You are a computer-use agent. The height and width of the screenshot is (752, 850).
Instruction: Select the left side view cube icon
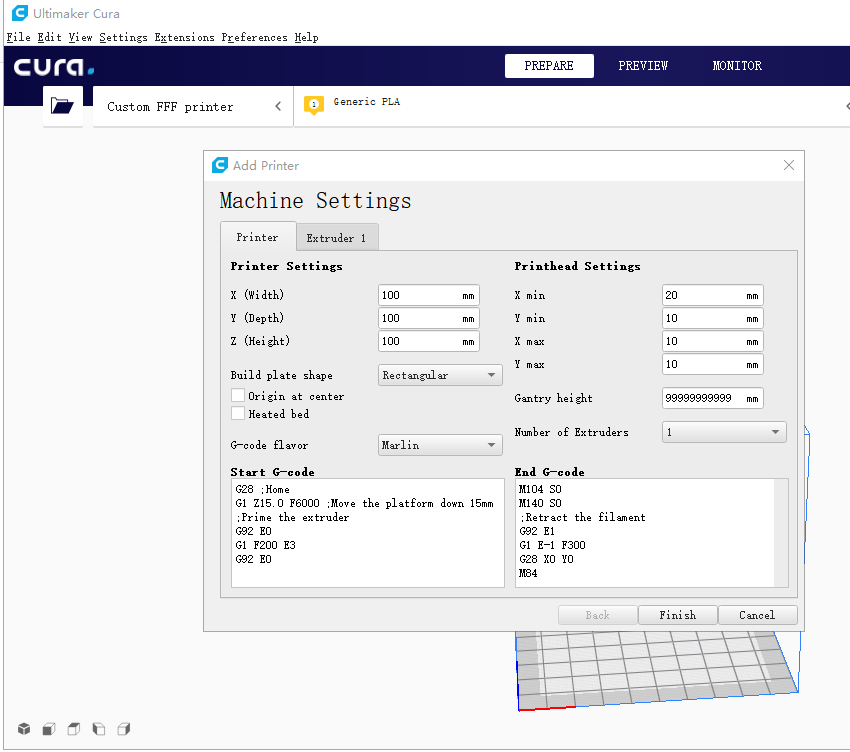coord(99,729)
